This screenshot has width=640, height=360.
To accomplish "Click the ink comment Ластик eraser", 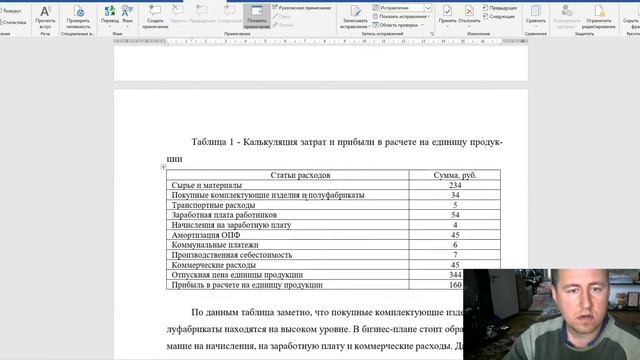I will pyautogui.click(x=283, y=25).
